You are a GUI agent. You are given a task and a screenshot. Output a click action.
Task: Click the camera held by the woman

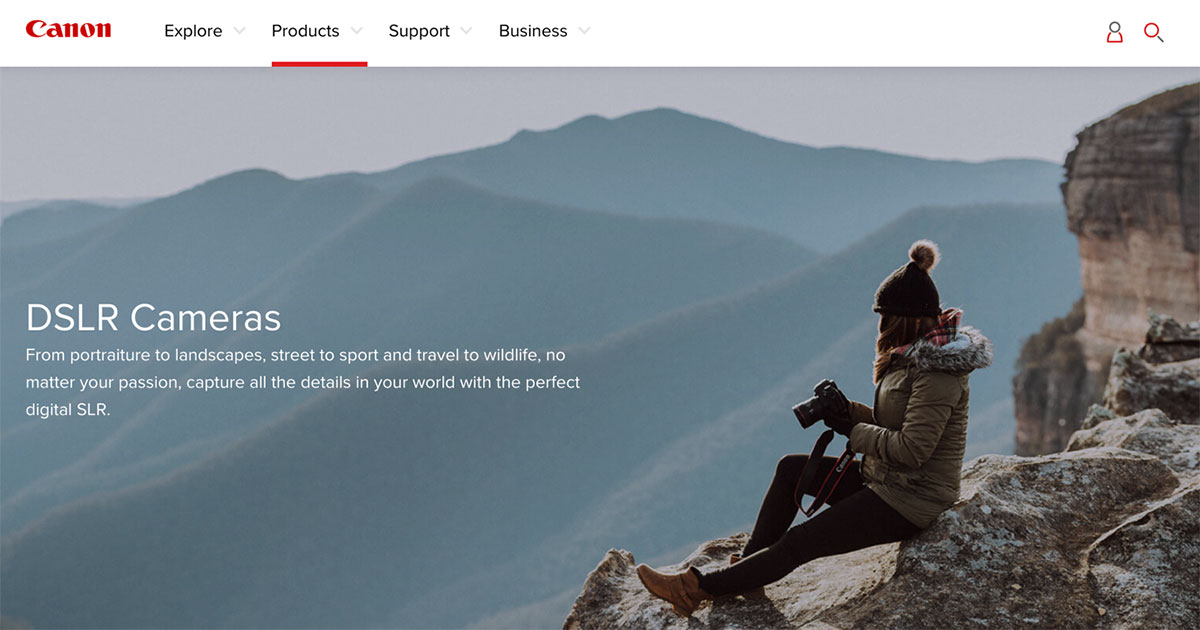pyautogui.click(x=821, y=404)
